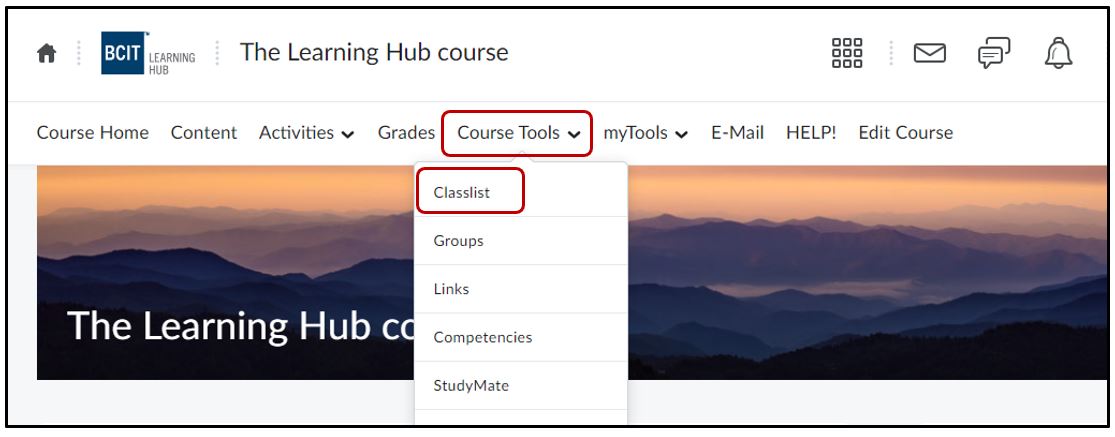1115x437 pixels.
Task: Open the subscription alerts chat icon
Action: click(993, 53)
